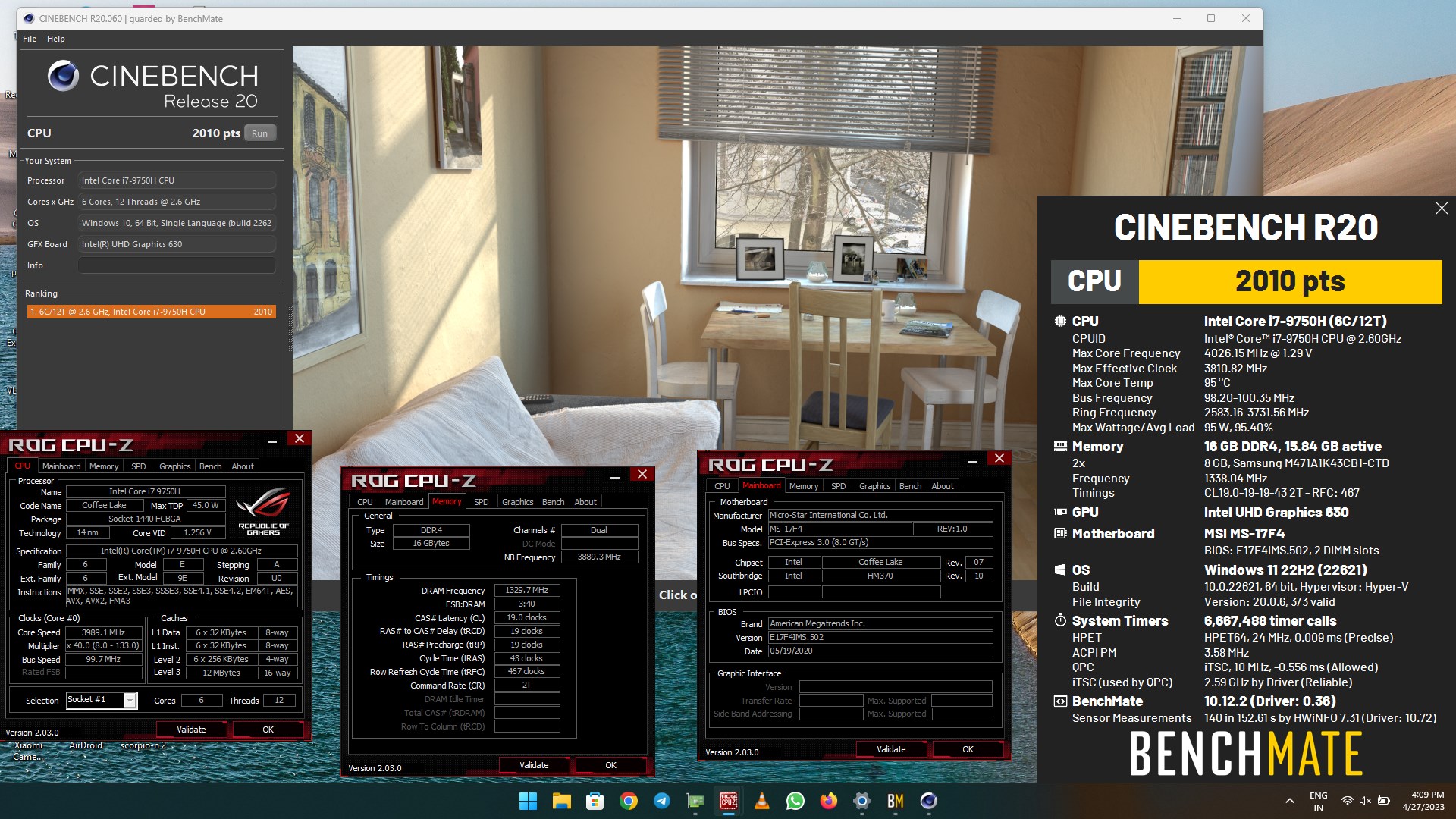This screenshot has width=1456, height=819.
Task: Open the Graphics tab in the Timings CPU-Z window
Action: tap(518, 502)
